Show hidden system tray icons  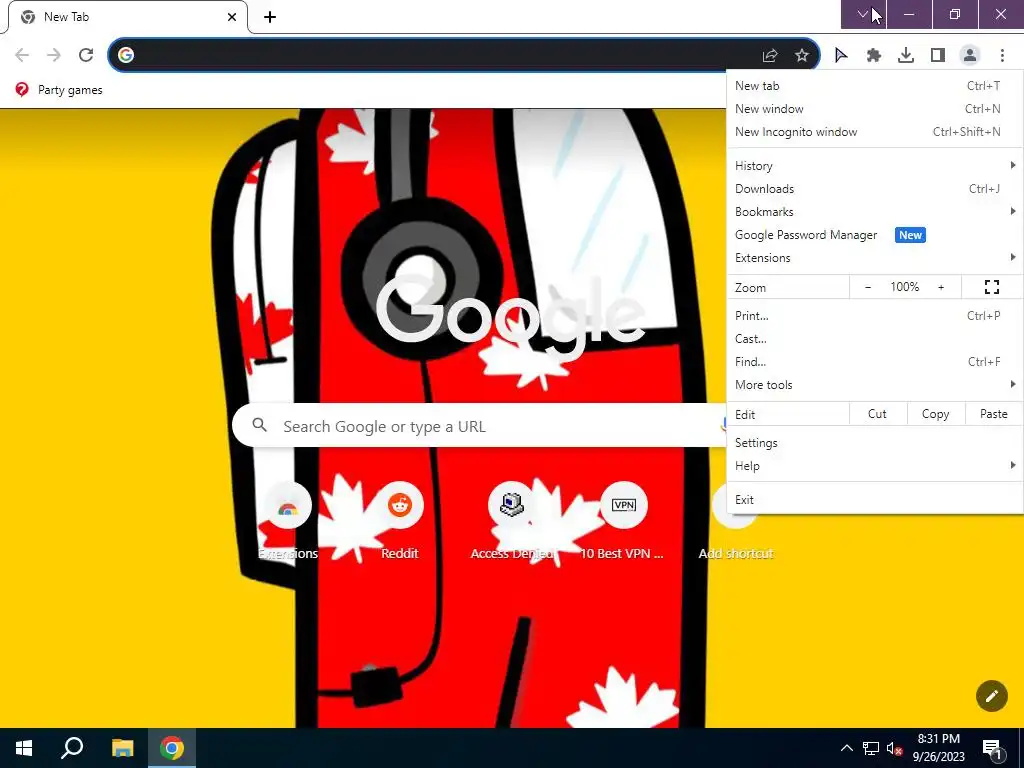coord(846,748)
